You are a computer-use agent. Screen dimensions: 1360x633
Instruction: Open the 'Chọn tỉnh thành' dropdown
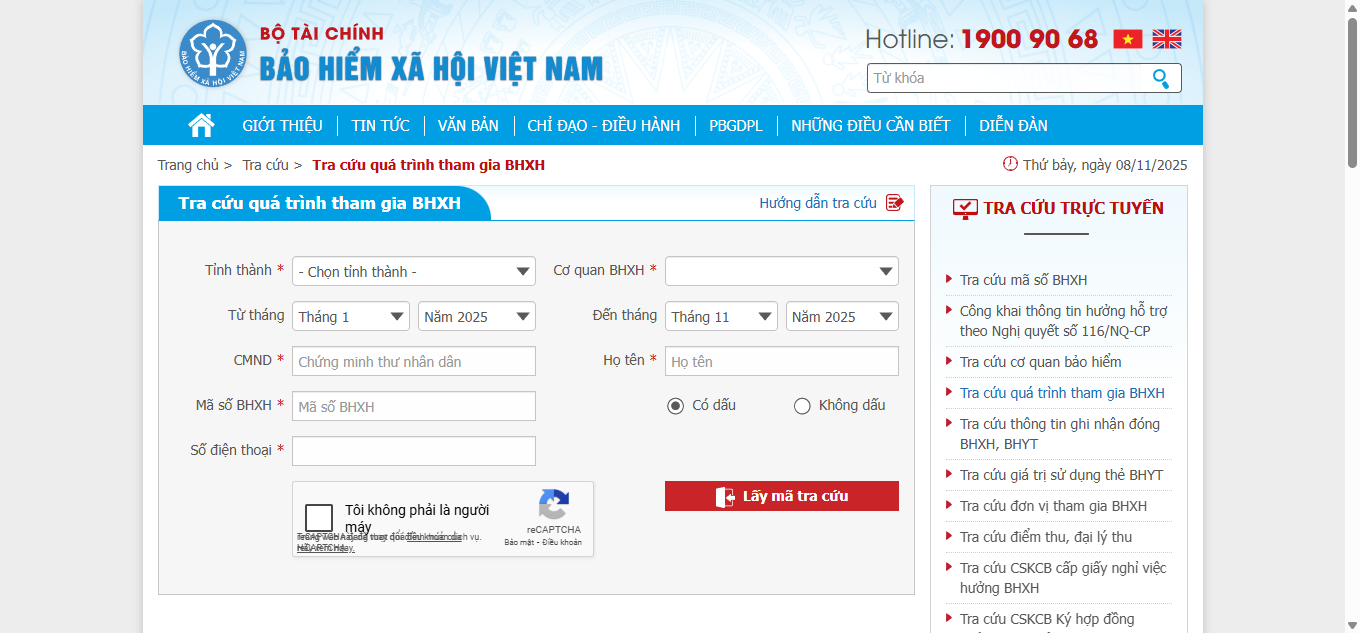(x=413, y=272)
